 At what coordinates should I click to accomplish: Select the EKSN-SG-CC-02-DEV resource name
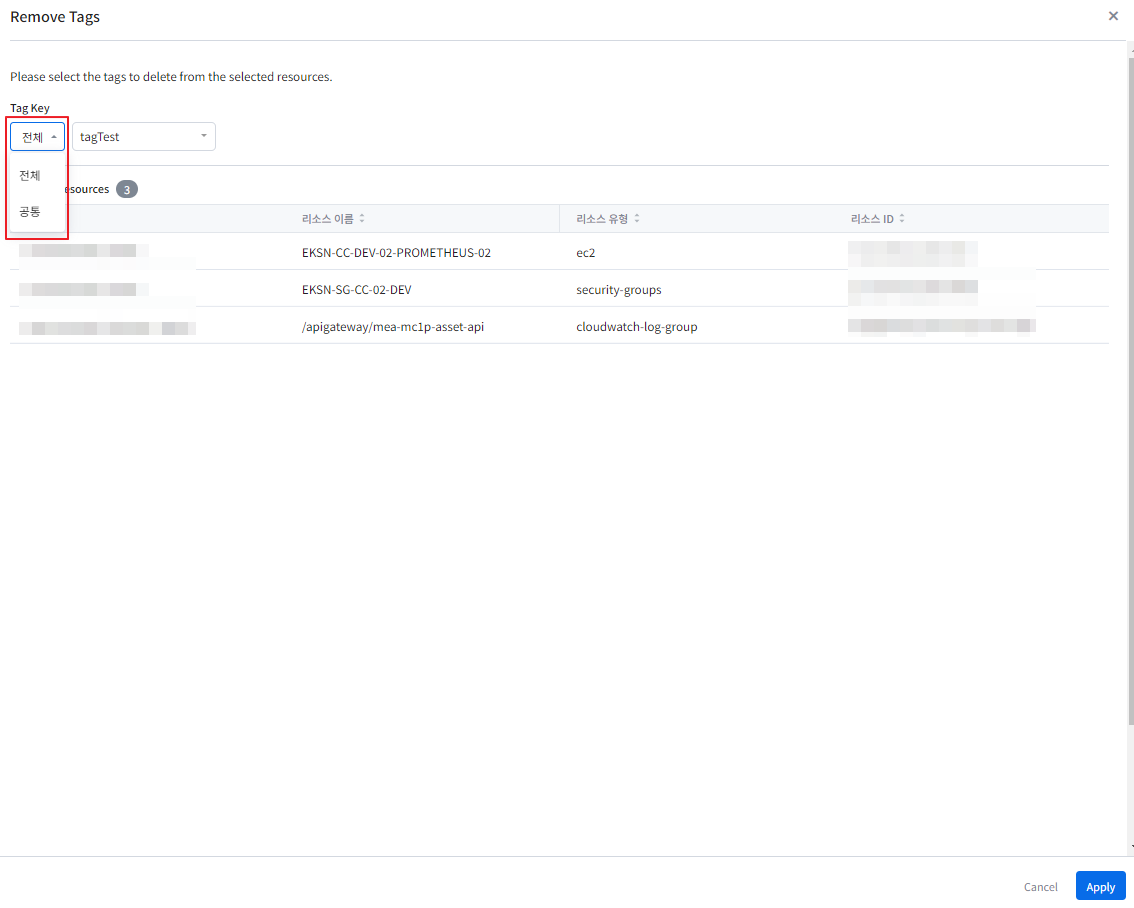point(356,290)
